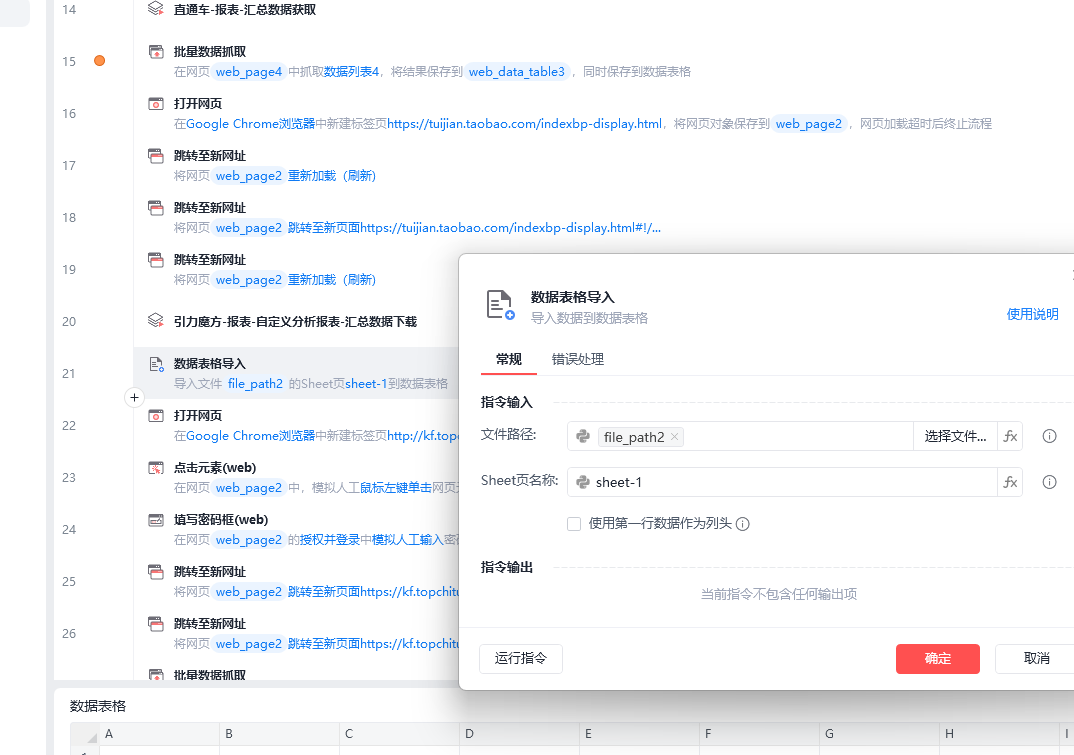Click the sub-flow layers icon on step 20
This screenshot has width=1074, height=755.
[156, 321]
